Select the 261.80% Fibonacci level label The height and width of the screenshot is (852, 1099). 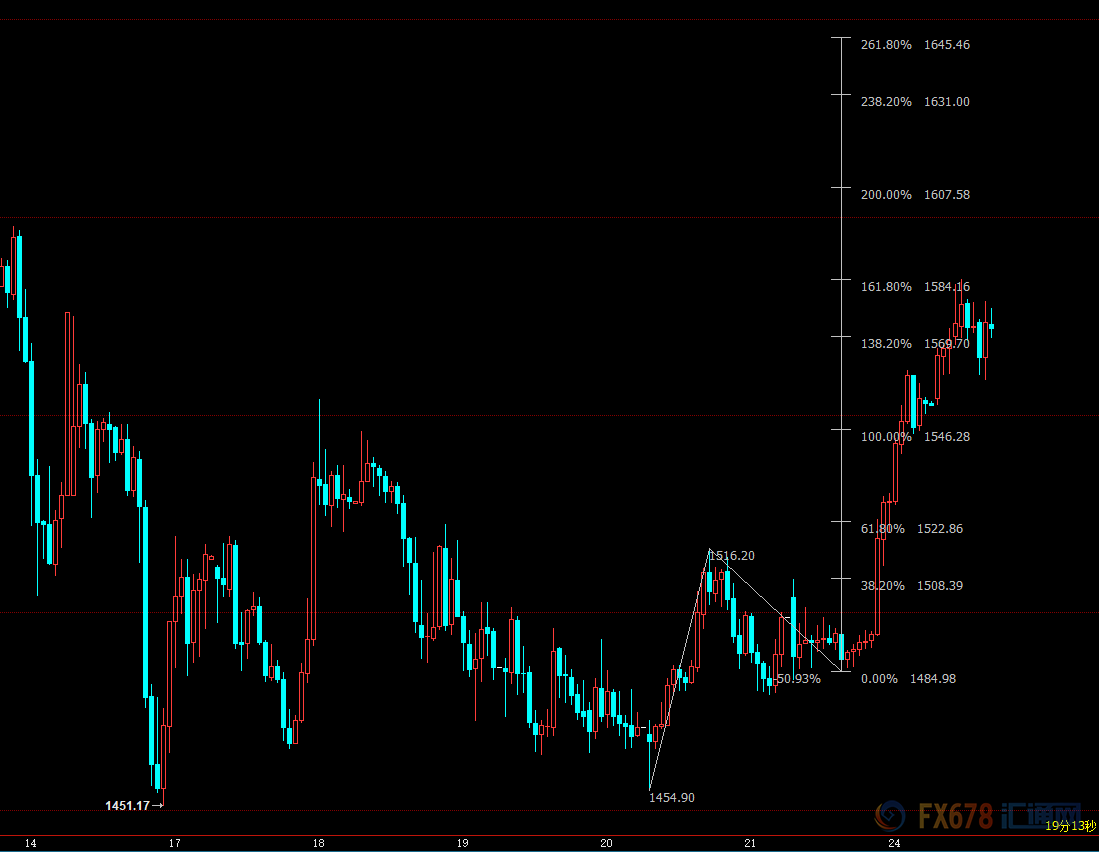pos(886,45)
